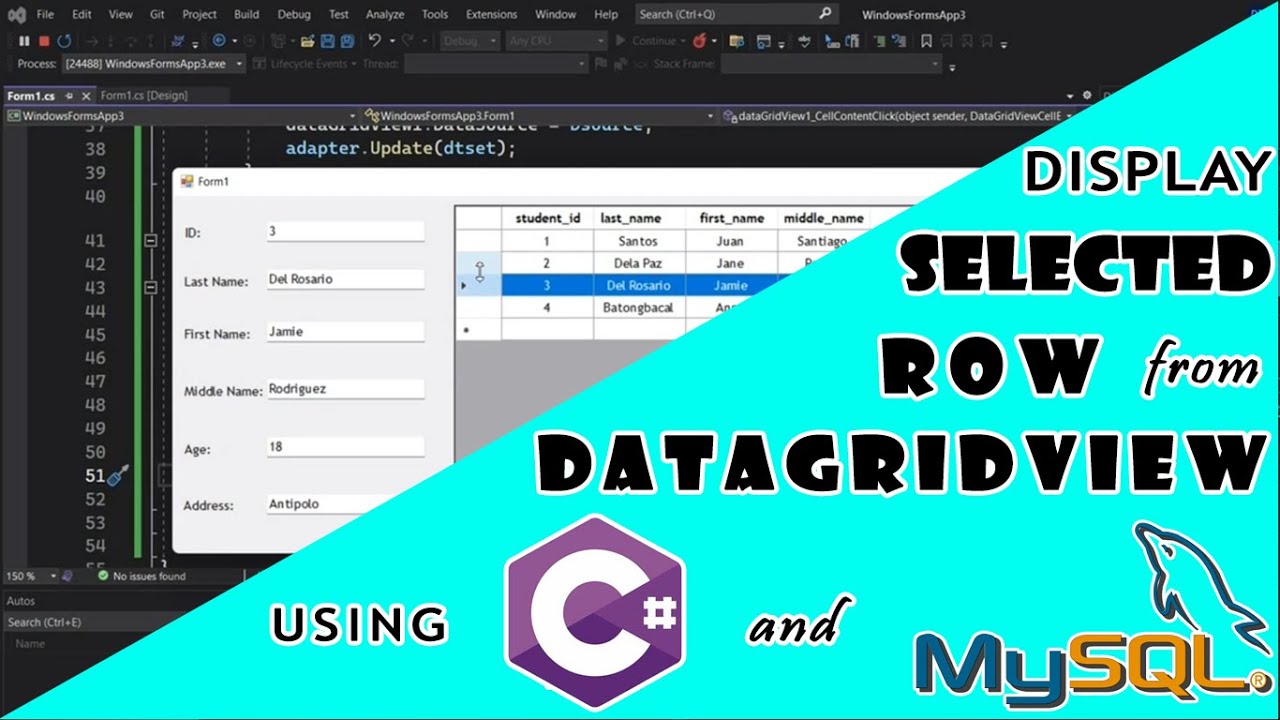Select the Batongbacal cell in the grid
Screen dimensions: 1280x720
639,307
